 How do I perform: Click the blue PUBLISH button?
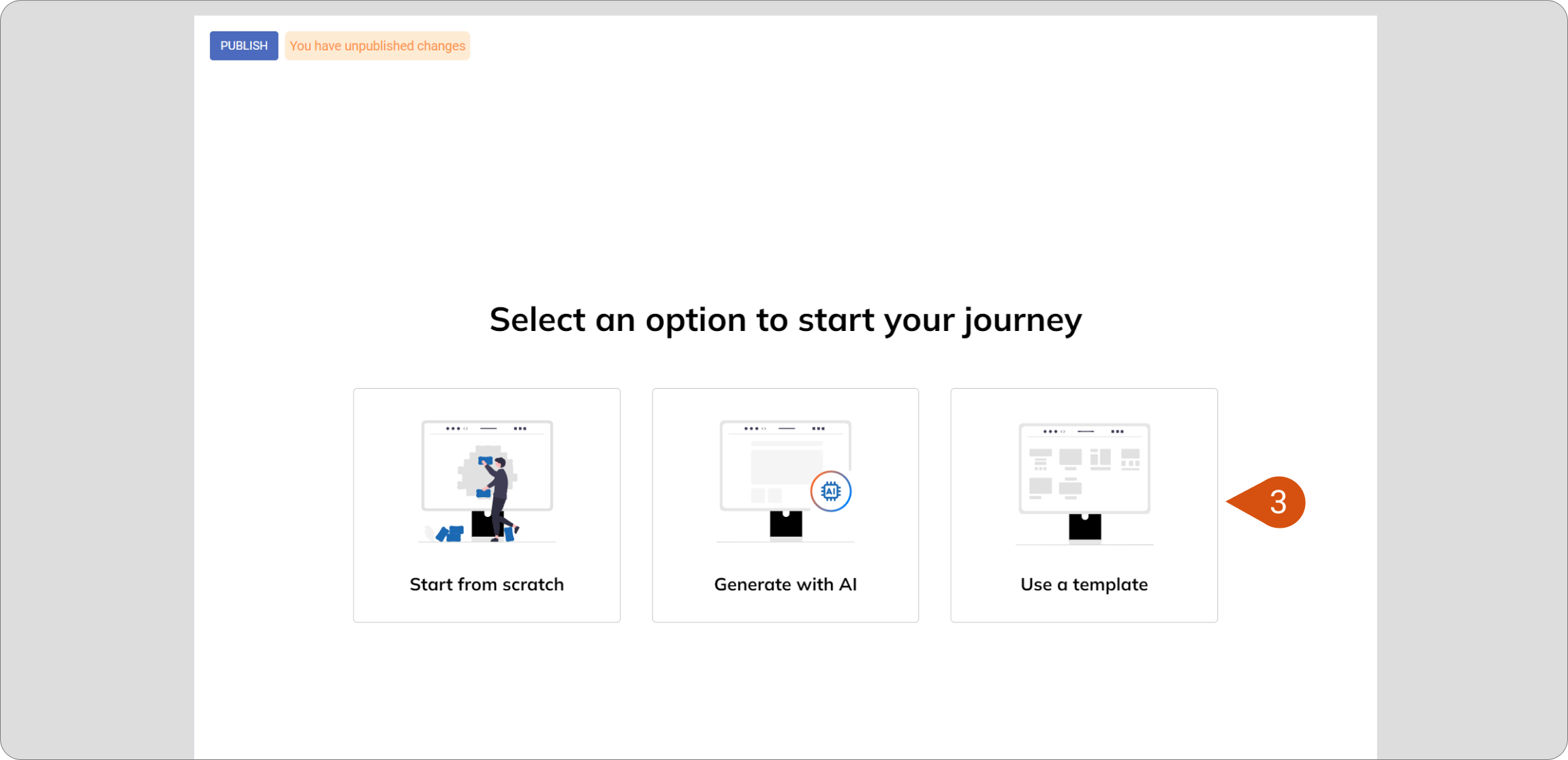coord(244,46)
